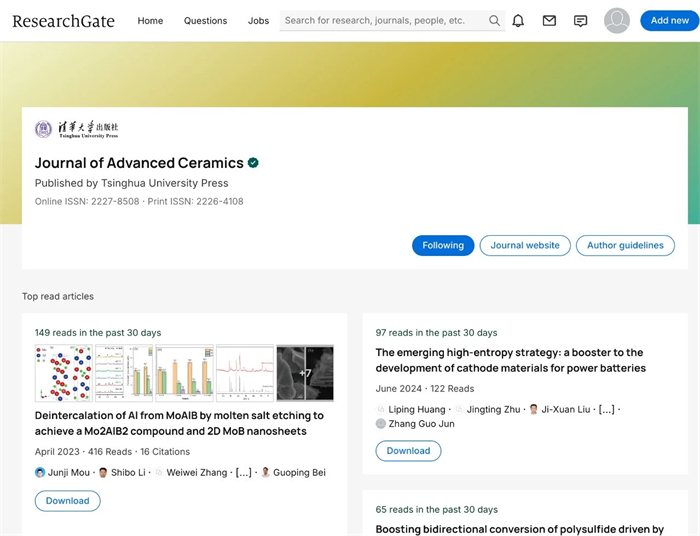Toggle the Following button
Screen dimensions: 700x536
(x=443, y=245)
